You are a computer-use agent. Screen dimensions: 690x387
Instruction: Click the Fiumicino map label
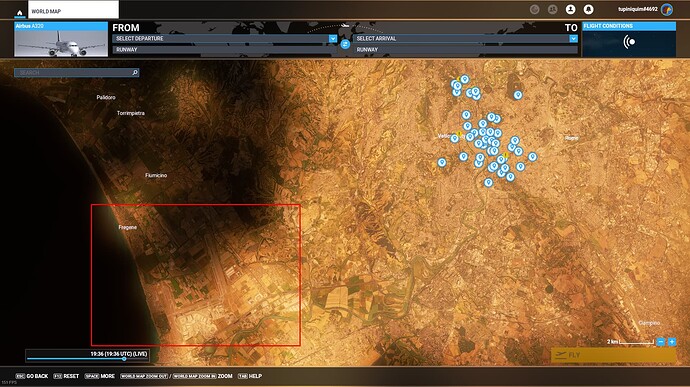point(156,175)
